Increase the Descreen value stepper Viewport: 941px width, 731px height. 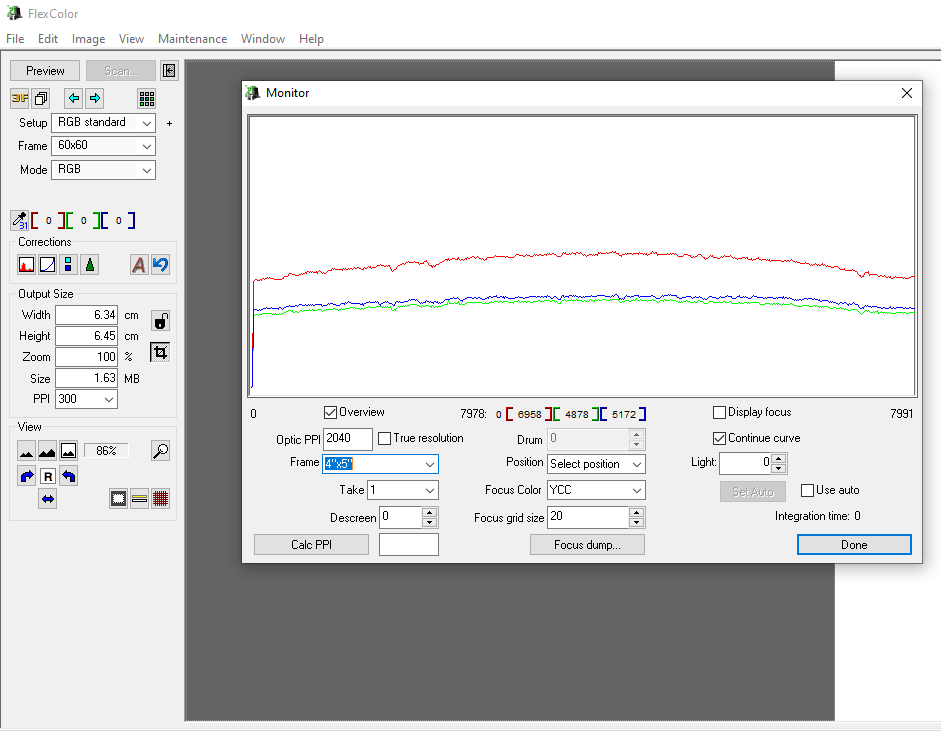click(429, 513)
